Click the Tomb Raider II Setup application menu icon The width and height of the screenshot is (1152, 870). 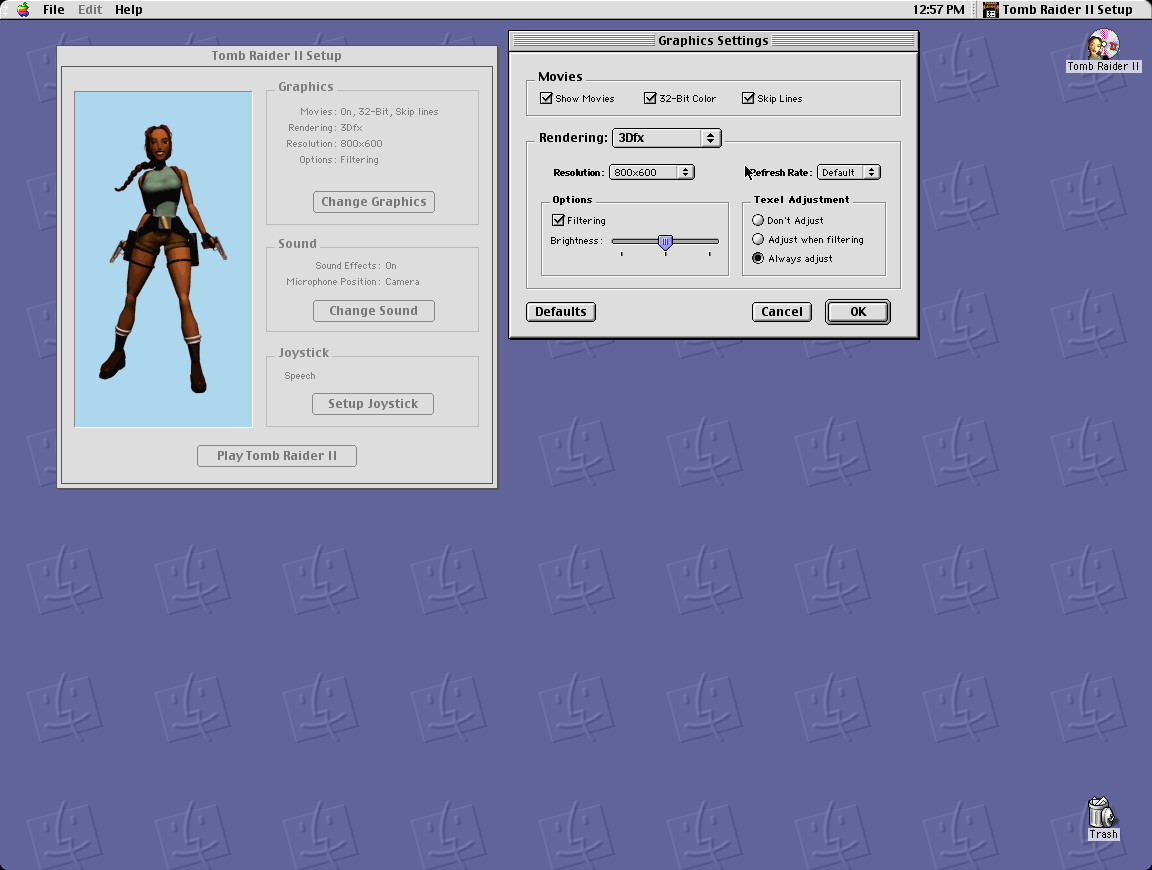click(x=990, y=10)
